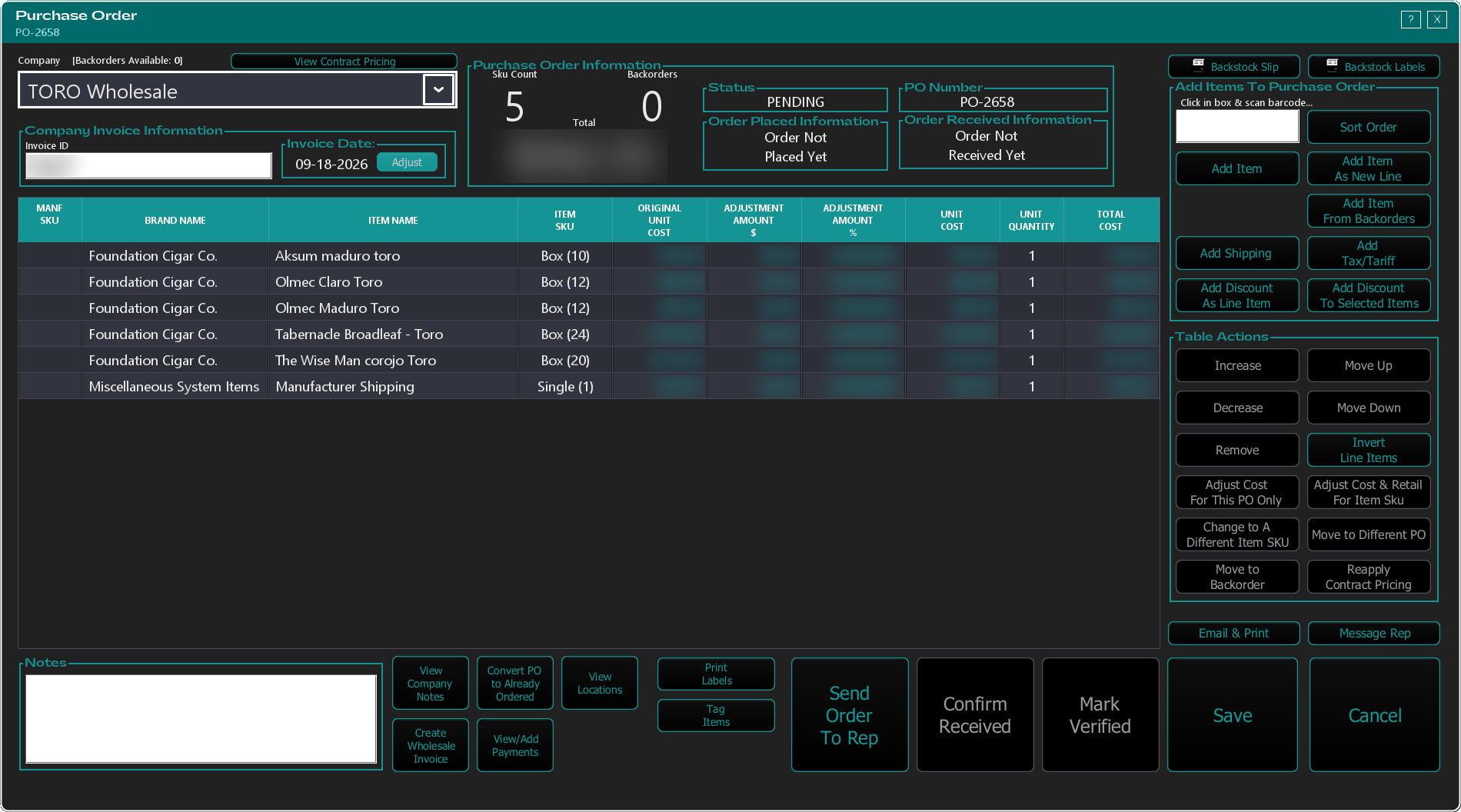Click the ITEM NAME column header
Viewport: 1461px width, 812px height.
pos(393,220)
